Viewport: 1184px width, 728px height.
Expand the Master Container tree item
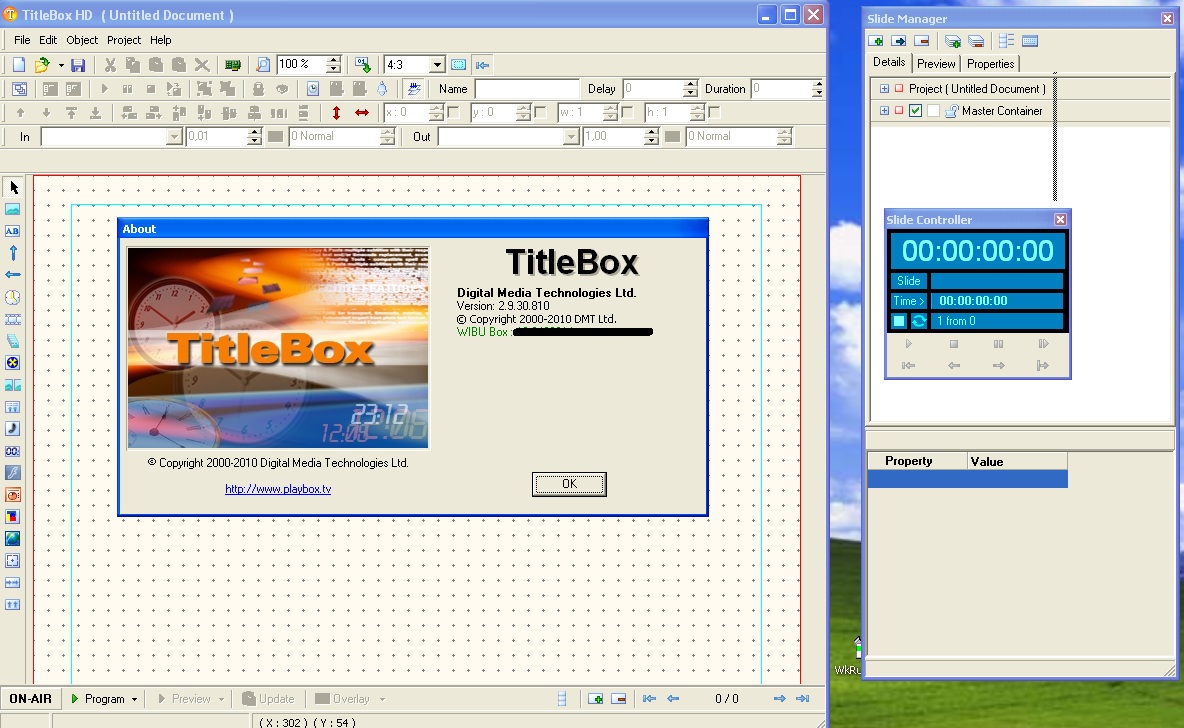885,110
